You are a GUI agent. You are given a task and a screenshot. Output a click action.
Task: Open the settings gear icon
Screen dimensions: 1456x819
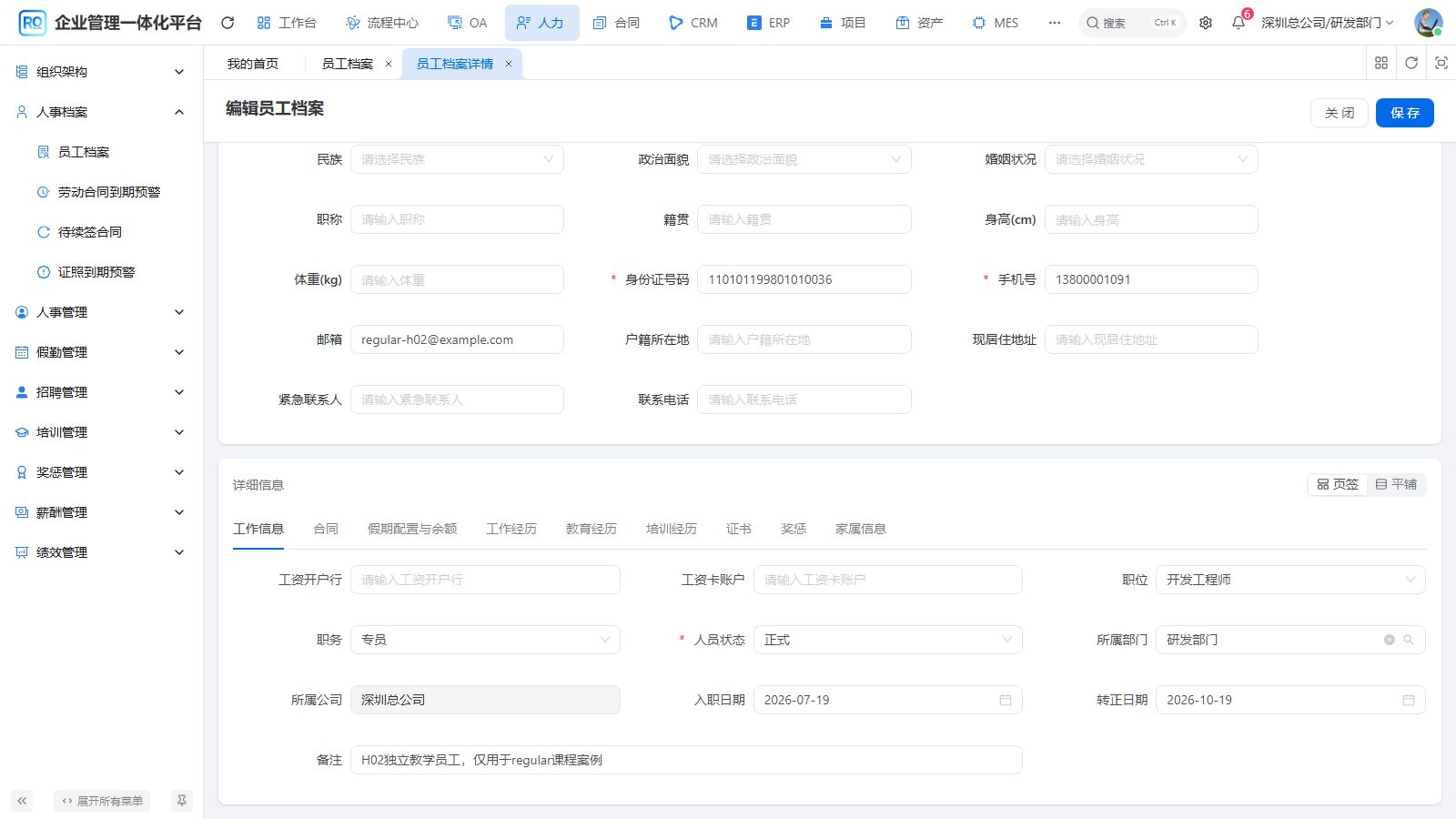(1206, 23)
